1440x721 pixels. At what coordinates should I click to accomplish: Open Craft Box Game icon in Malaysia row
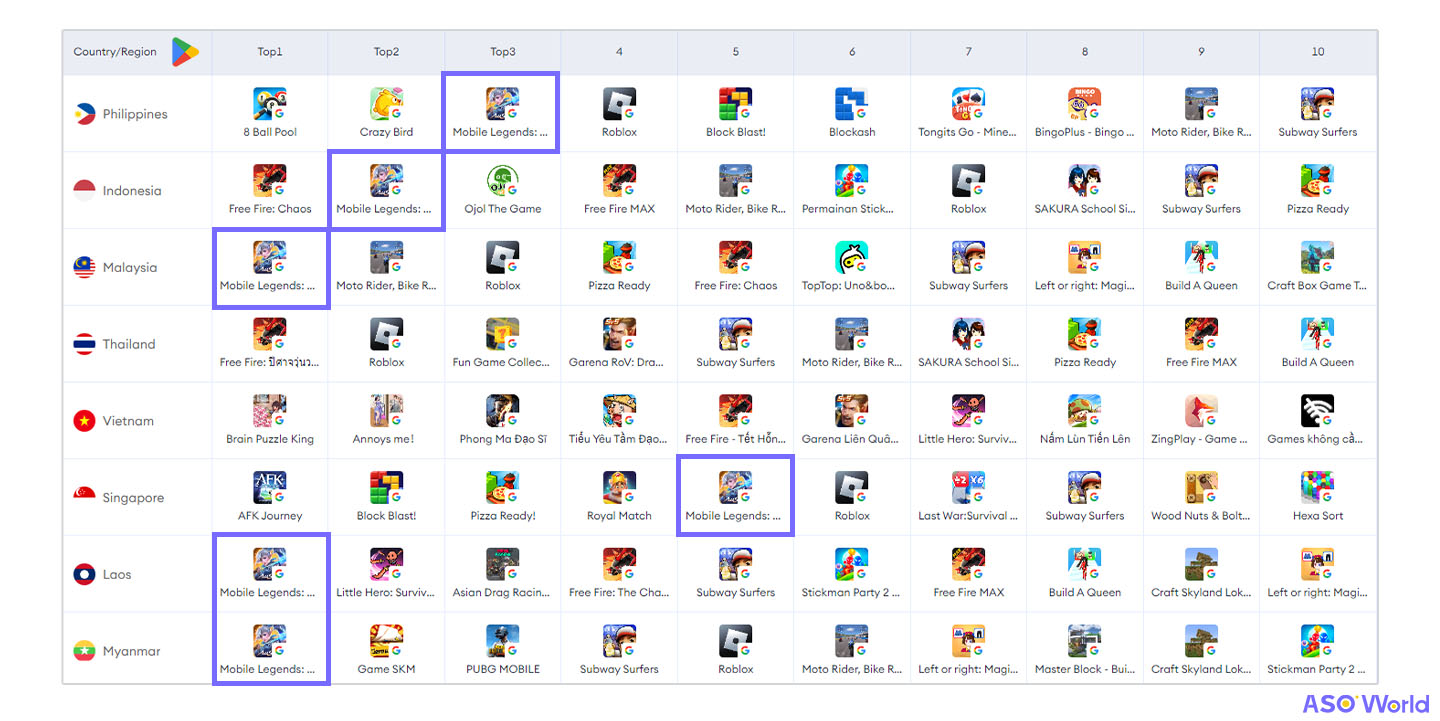tap(1318, 258)
